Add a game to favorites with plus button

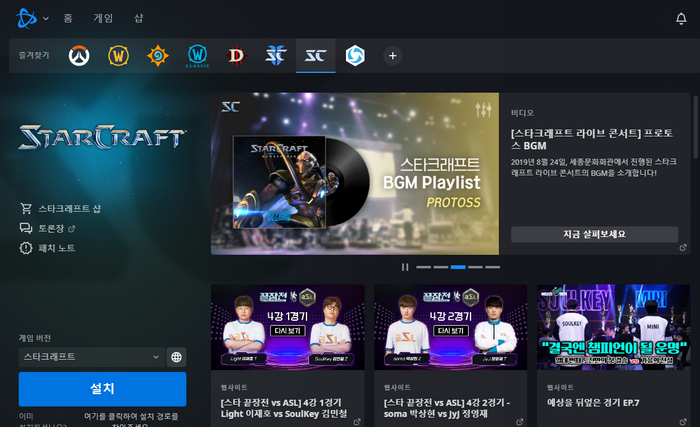(x=393, y=56)
